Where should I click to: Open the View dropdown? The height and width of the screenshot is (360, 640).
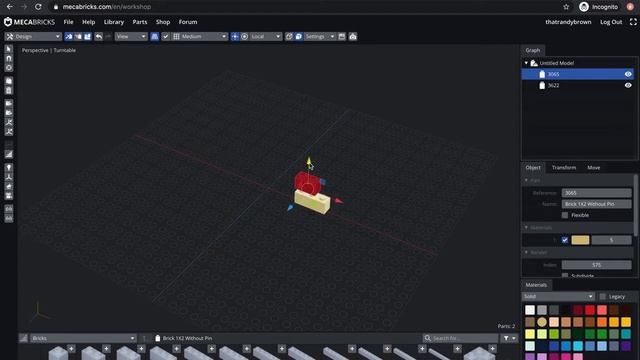pos(131,37)
